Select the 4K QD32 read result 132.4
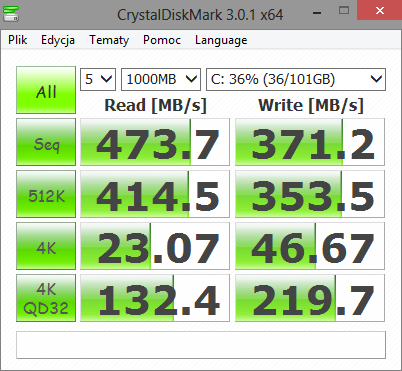This screenshot has height=371, width=402. tap(155, 298)
